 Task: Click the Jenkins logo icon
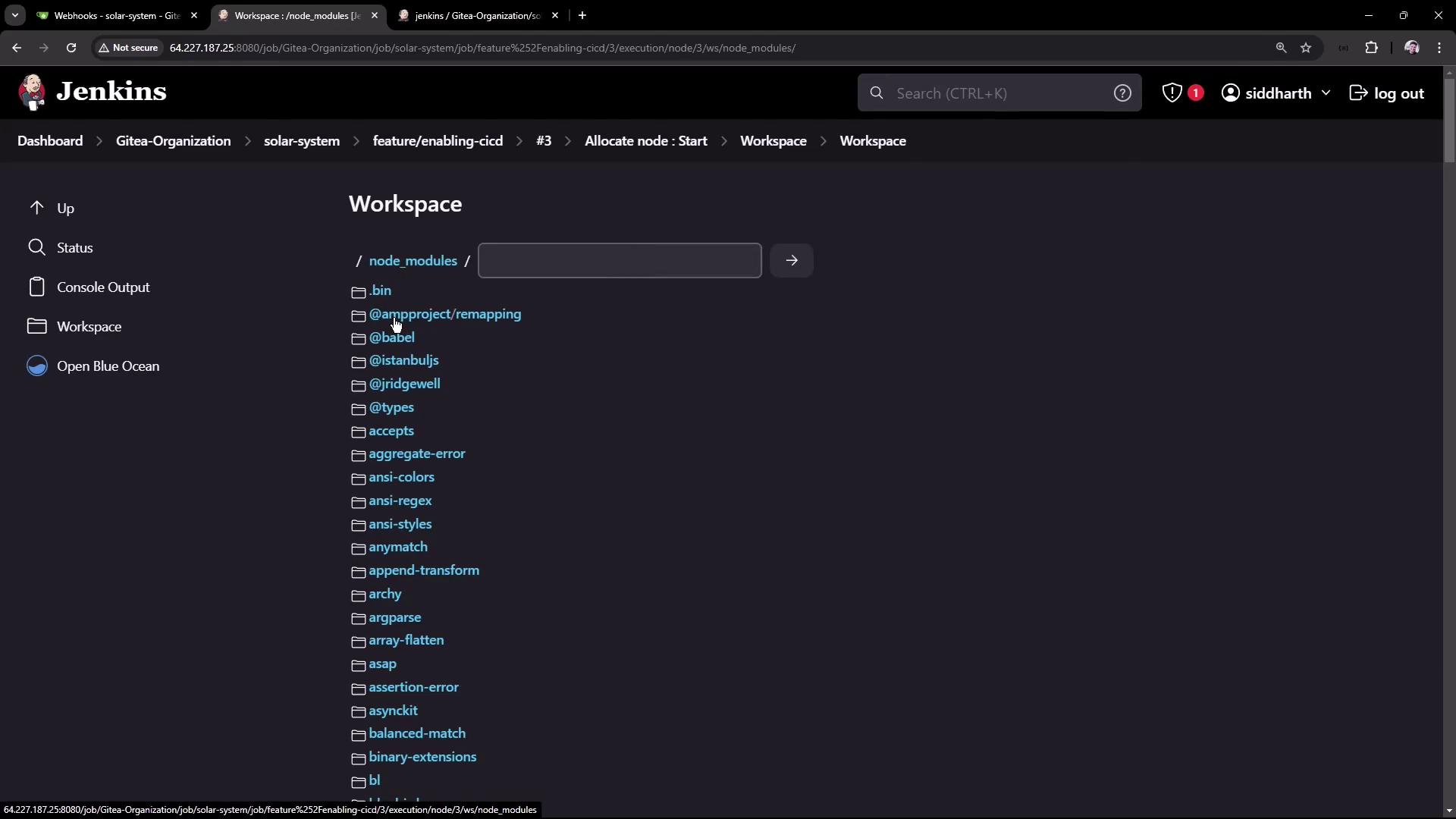coord(32,93)
